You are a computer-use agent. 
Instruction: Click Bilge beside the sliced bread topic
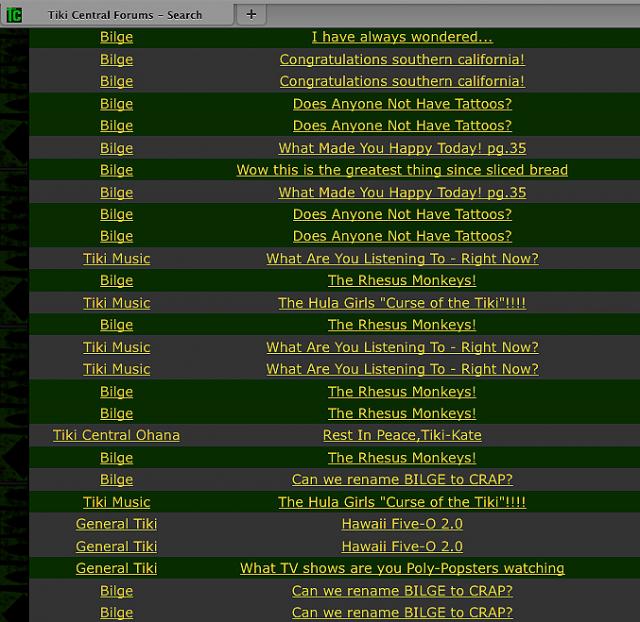[x=116, y=170]
